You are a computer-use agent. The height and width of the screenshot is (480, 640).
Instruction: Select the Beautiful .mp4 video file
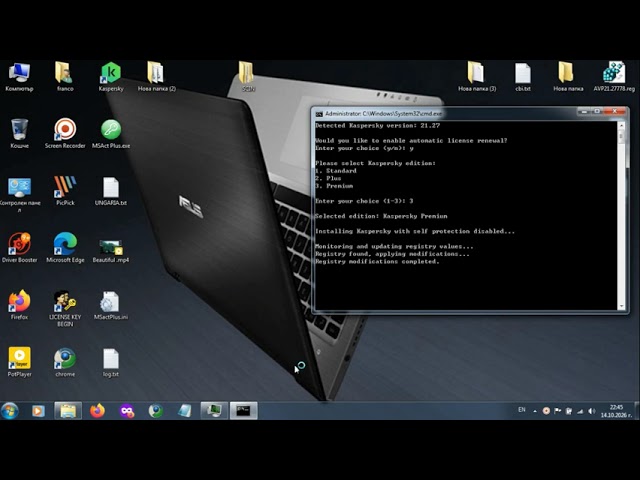(x=111, y=248)
